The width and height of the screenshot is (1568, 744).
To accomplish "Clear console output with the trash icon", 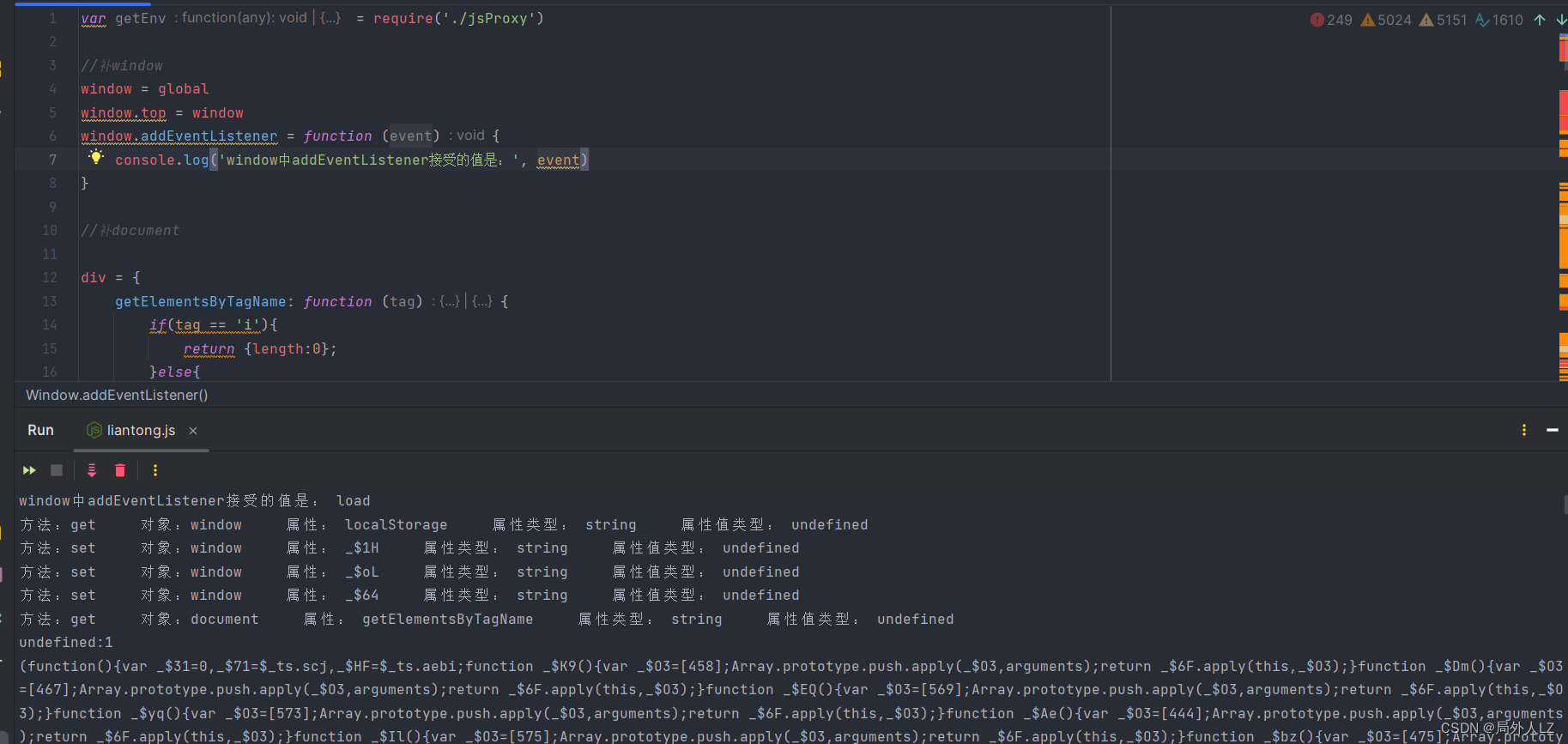I will 120,470.
